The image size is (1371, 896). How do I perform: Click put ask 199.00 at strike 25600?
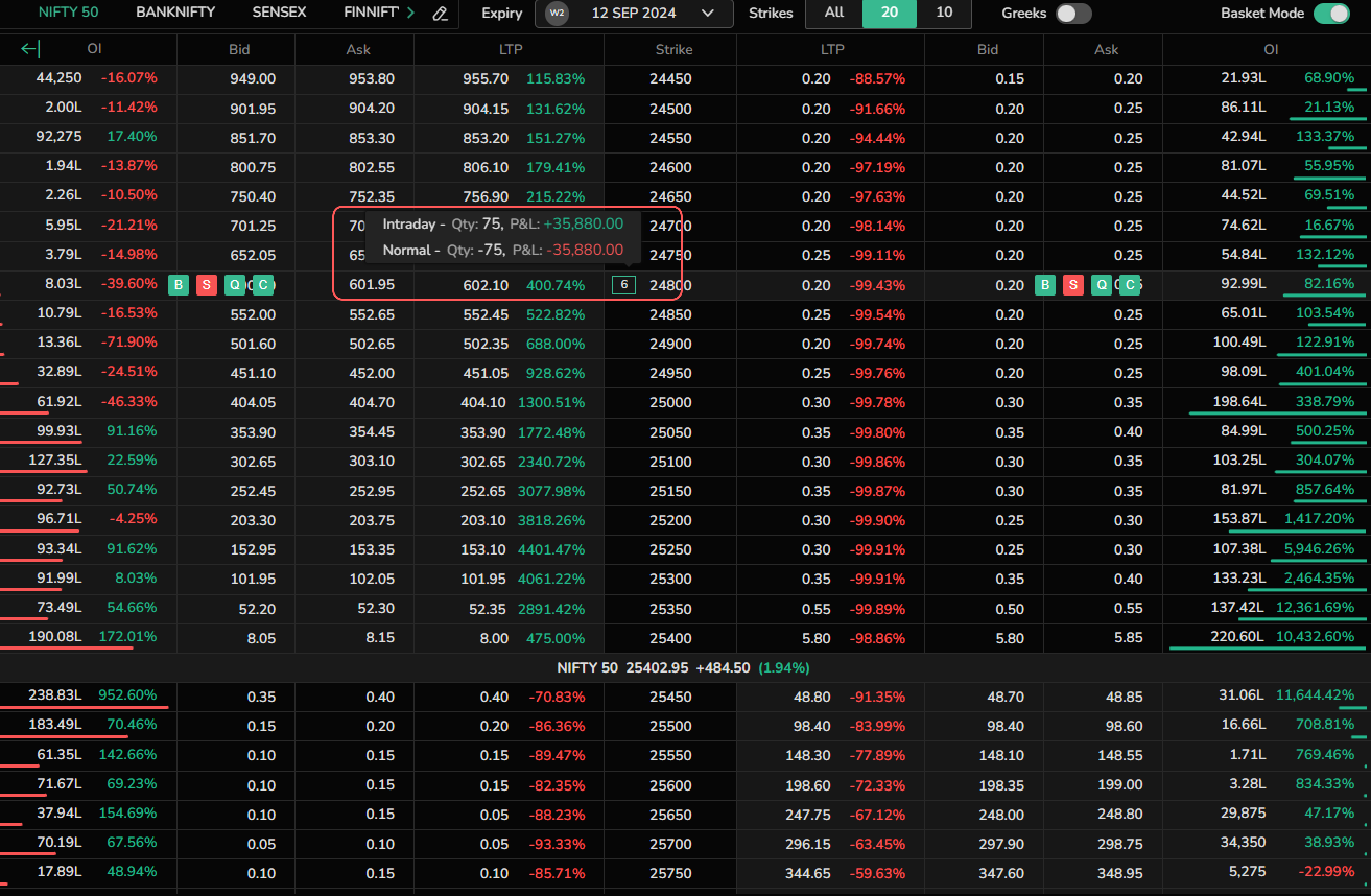1120,785
